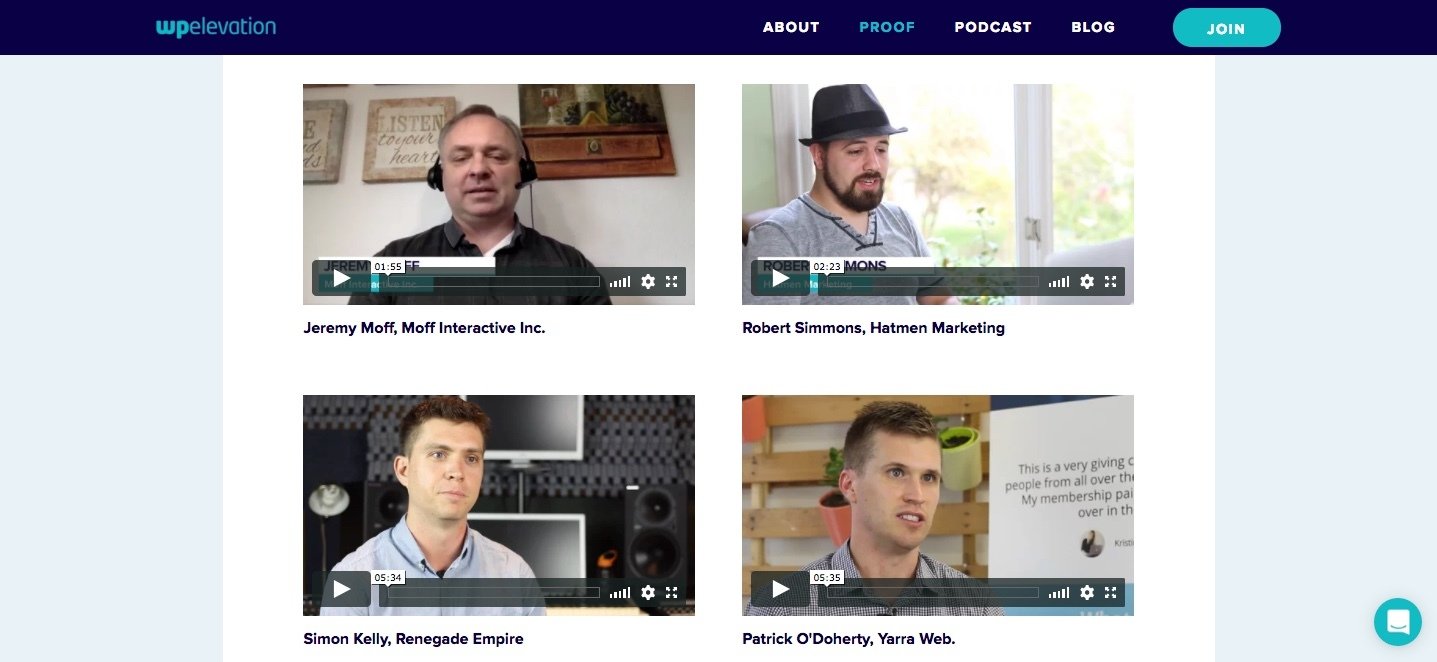The image size is (1437, 662).
Task: Enter fullscreen on Jeremy Moff video
Action: (672, 282)
